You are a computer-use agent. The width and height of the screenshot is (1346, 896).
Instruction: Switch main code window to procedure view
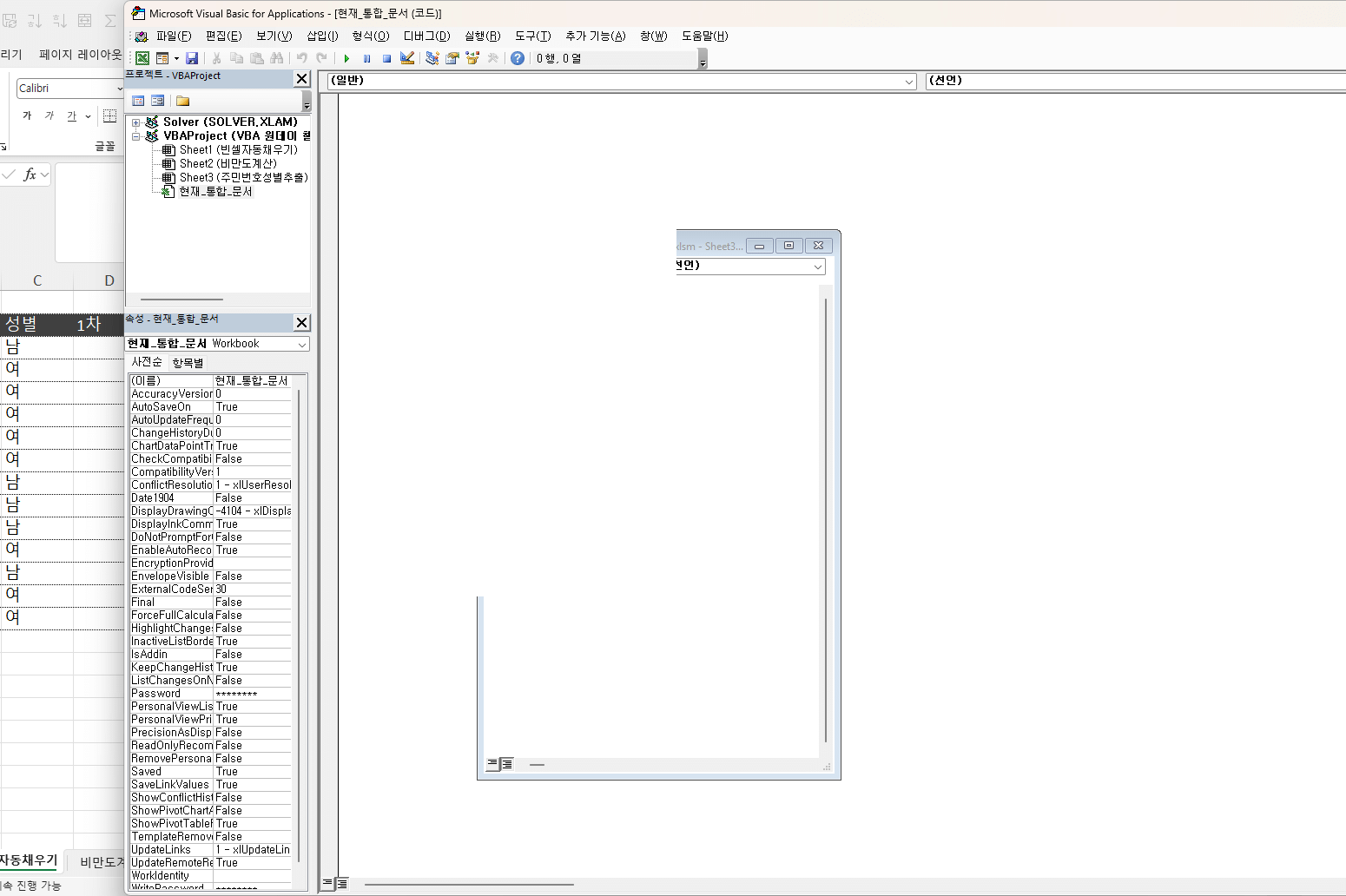click(327, 884)
